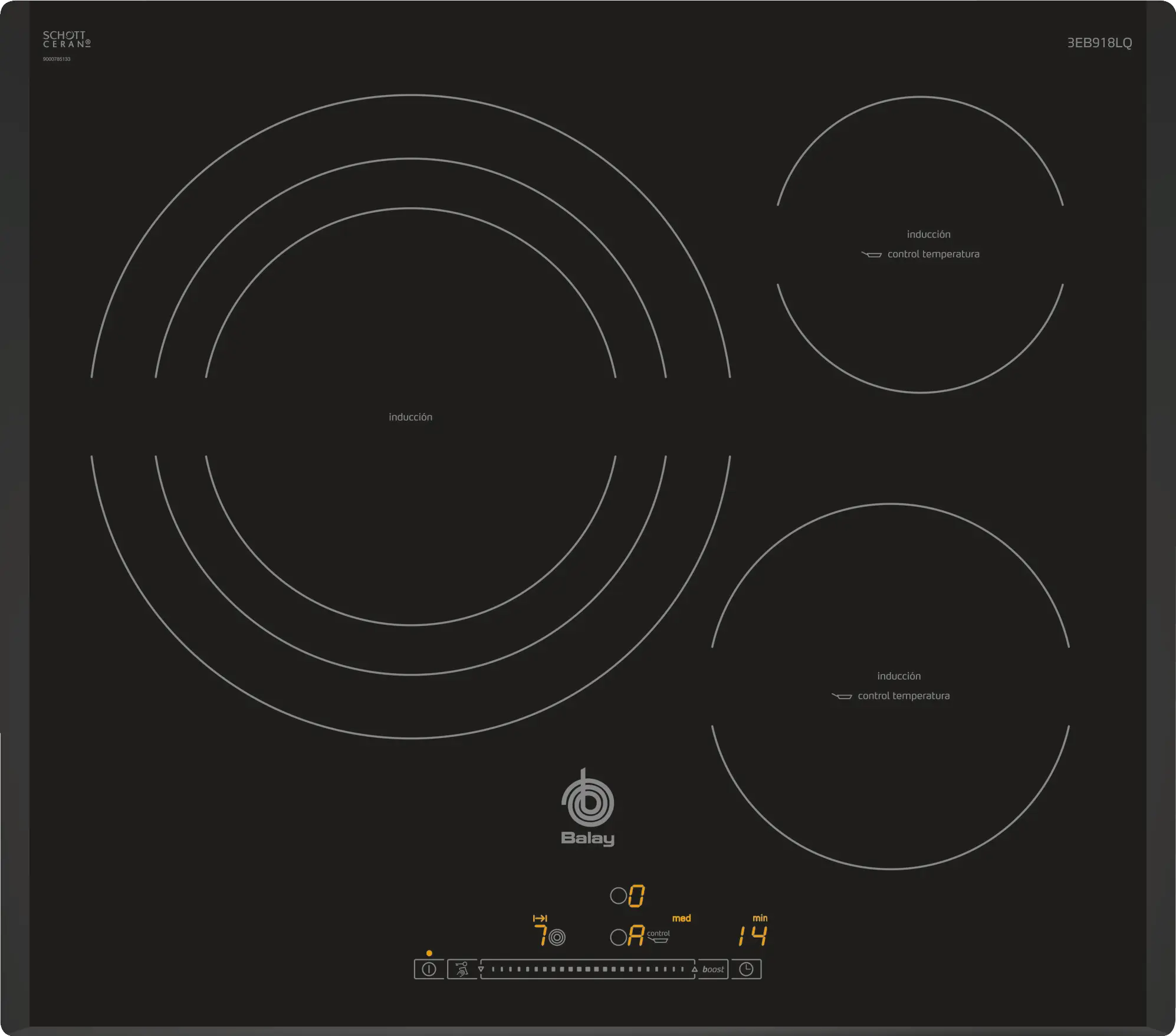Image resolution: width=1176 pixels, height=1036 pixels.
Task: Tap the pan icon in upper right zone
Action: (x=872, y=255)
